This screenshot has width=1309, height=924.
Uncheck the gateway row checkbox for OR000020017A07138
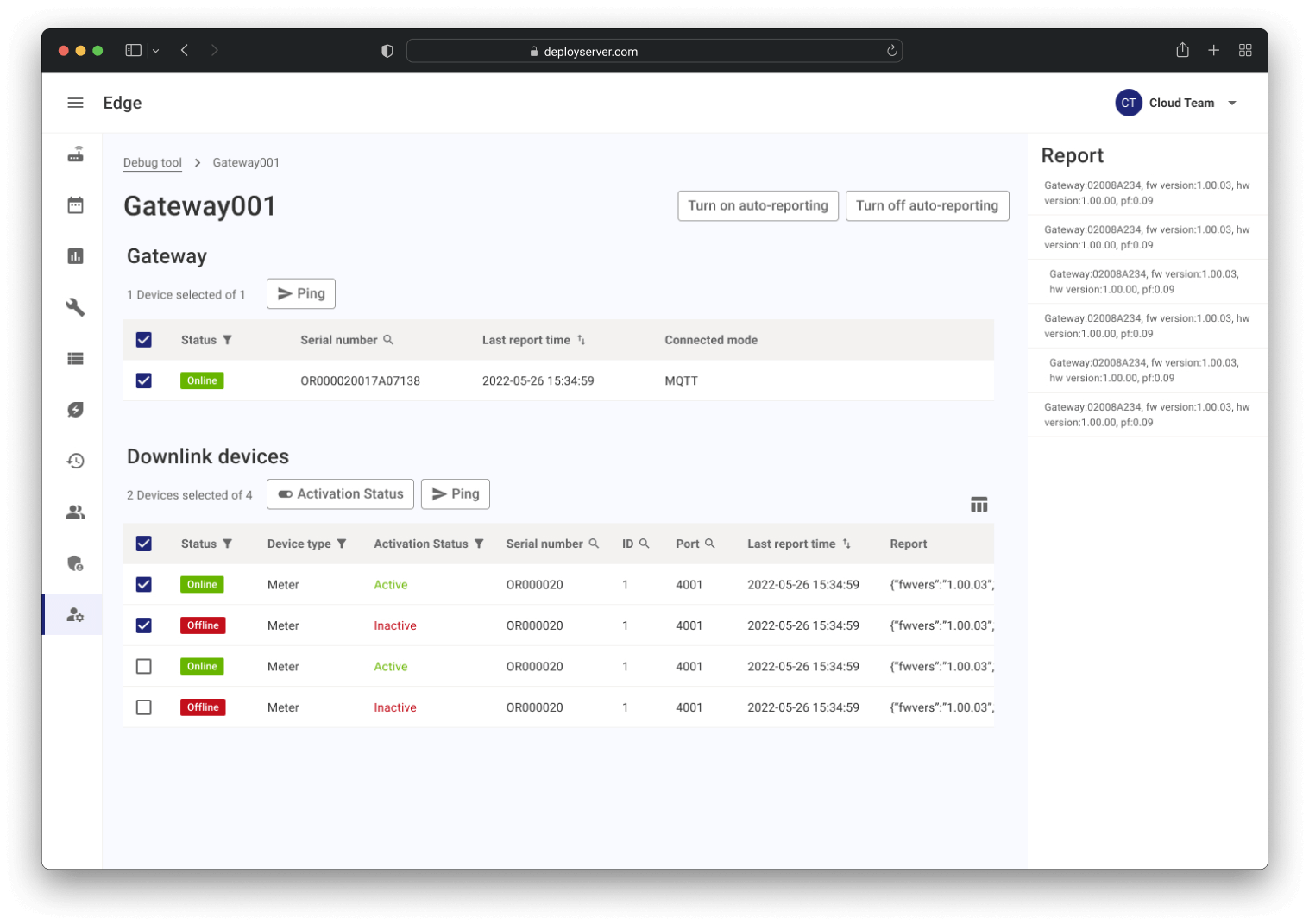pyautogui.click(x=144, y=380)
